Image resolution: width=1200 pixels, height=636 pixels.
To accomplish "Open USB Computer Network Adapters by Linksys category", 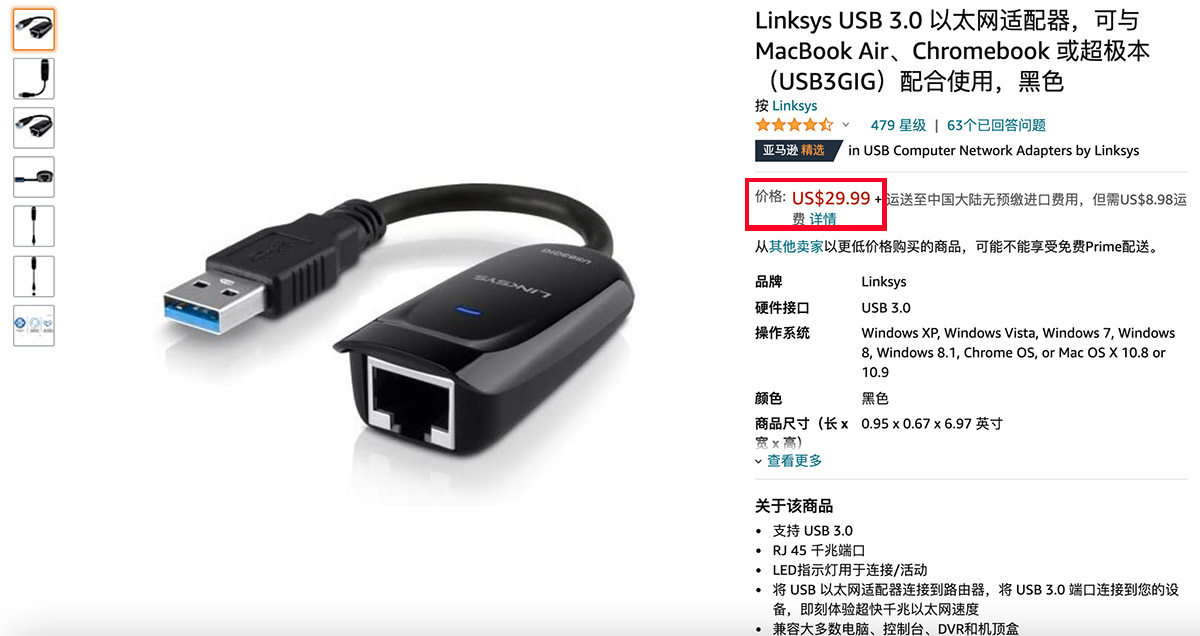I will (x=994, y=150).
